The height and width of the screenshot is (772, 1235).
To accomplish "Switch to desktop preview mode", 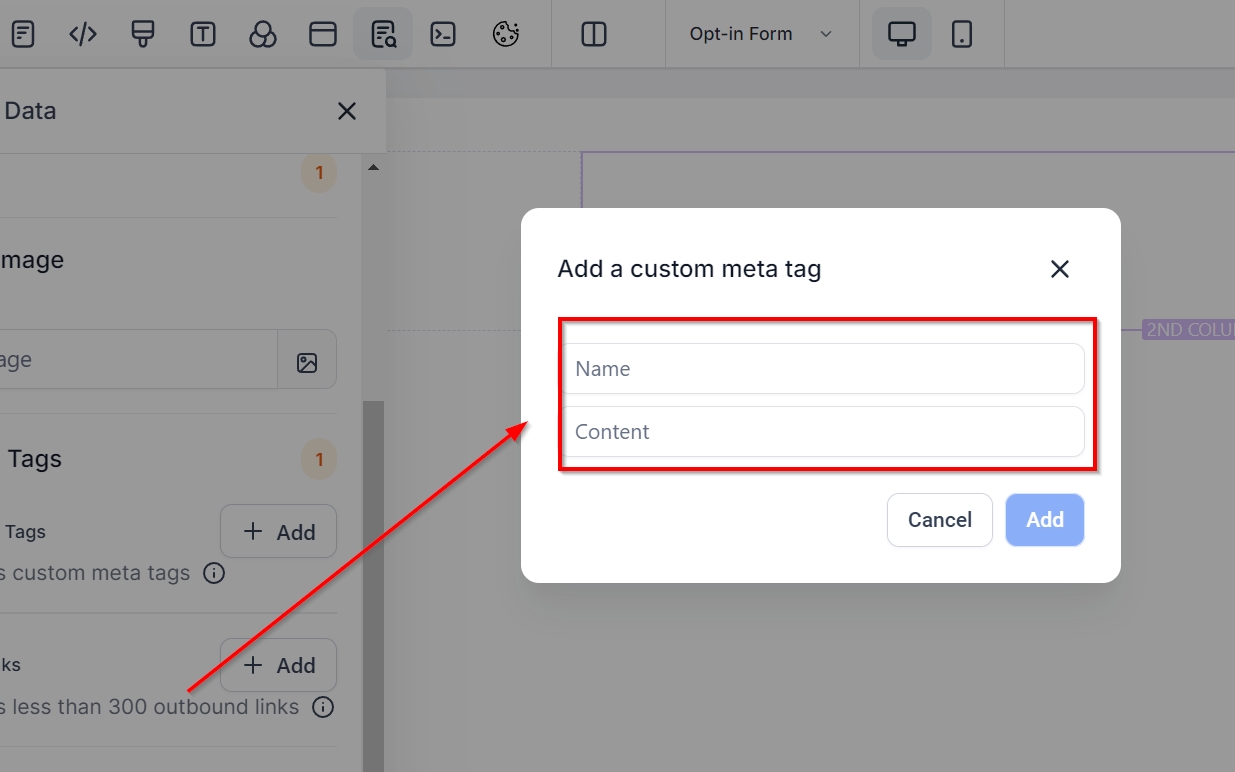I will pyautogui.click(x=902, y=34).
